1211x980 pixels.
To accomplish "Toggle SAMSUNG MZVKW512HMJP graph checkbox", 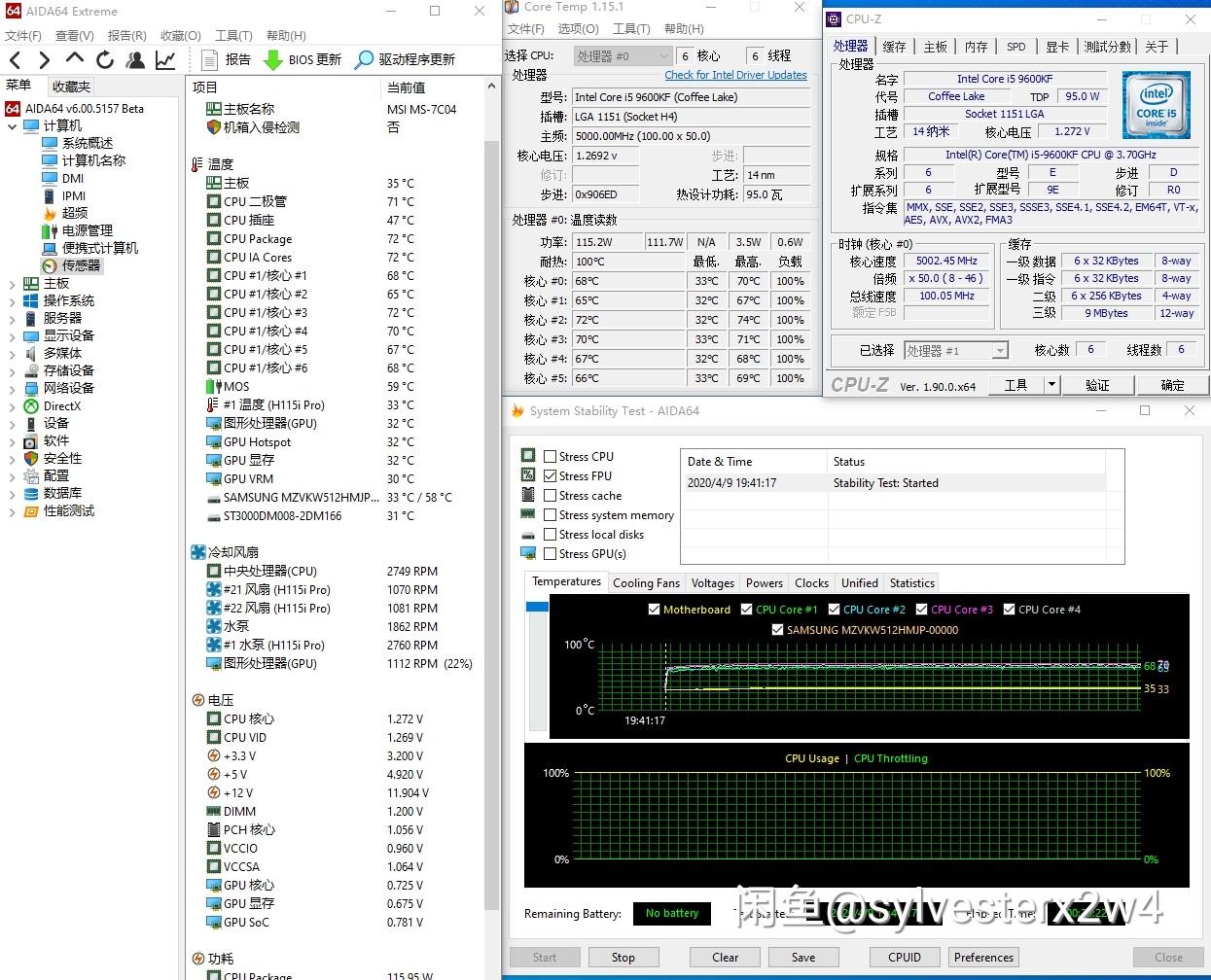I will tap(778, 630).
